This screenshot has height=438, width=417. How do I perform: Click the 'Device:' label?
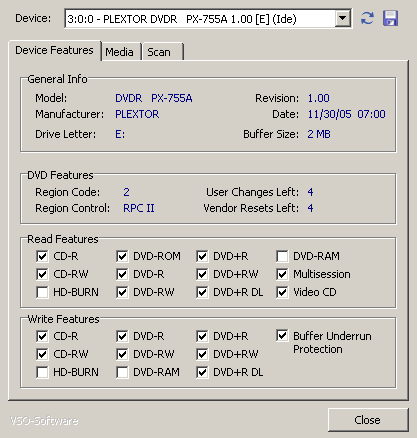(x=33, y=18)
